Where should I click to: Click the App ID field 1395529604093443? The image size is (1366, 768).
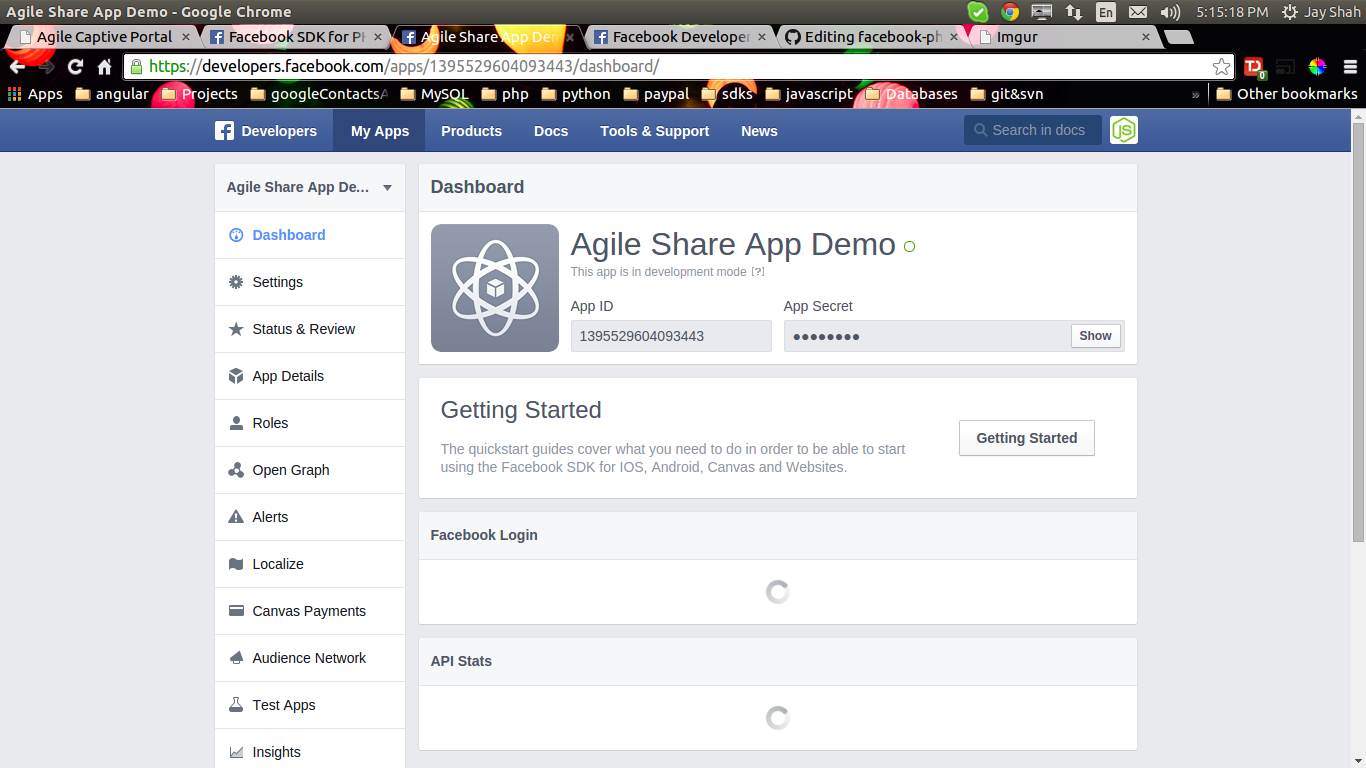671,336
